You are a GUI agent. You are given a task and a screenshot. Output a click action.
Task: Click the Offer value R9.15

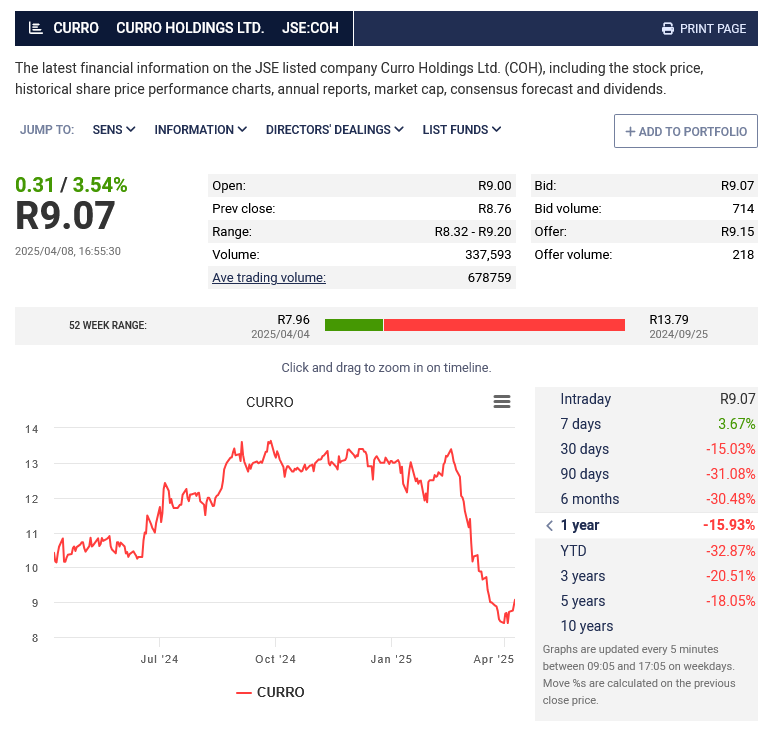(x=737, y=232)
